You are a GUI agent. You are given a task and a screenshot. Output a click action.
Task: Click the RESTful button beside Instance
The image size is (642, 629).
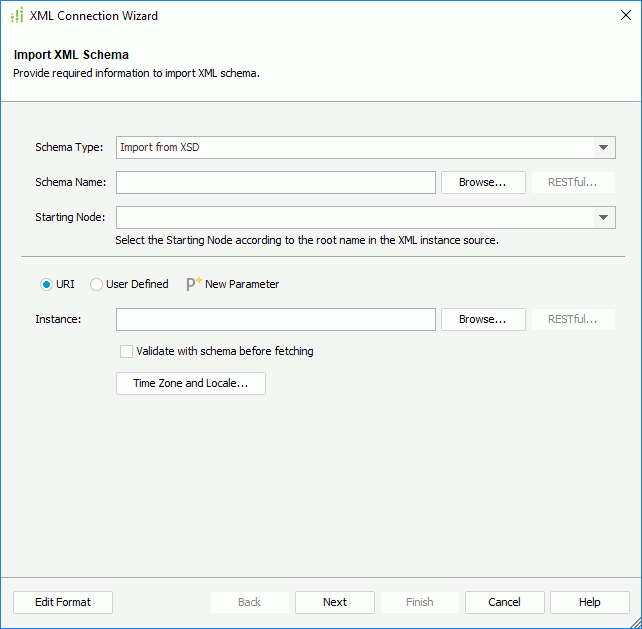pos(573,319)
